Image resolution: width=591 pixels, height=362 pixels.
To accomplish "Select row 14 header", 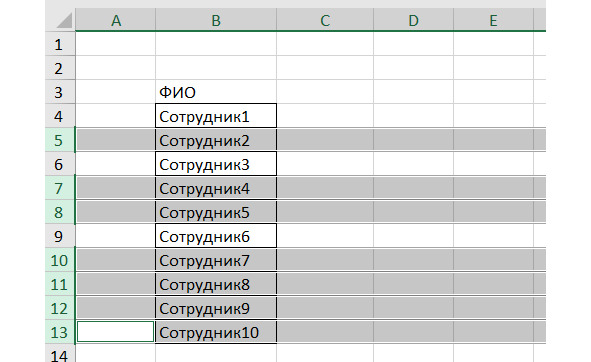I will click(x=60, y=354).
